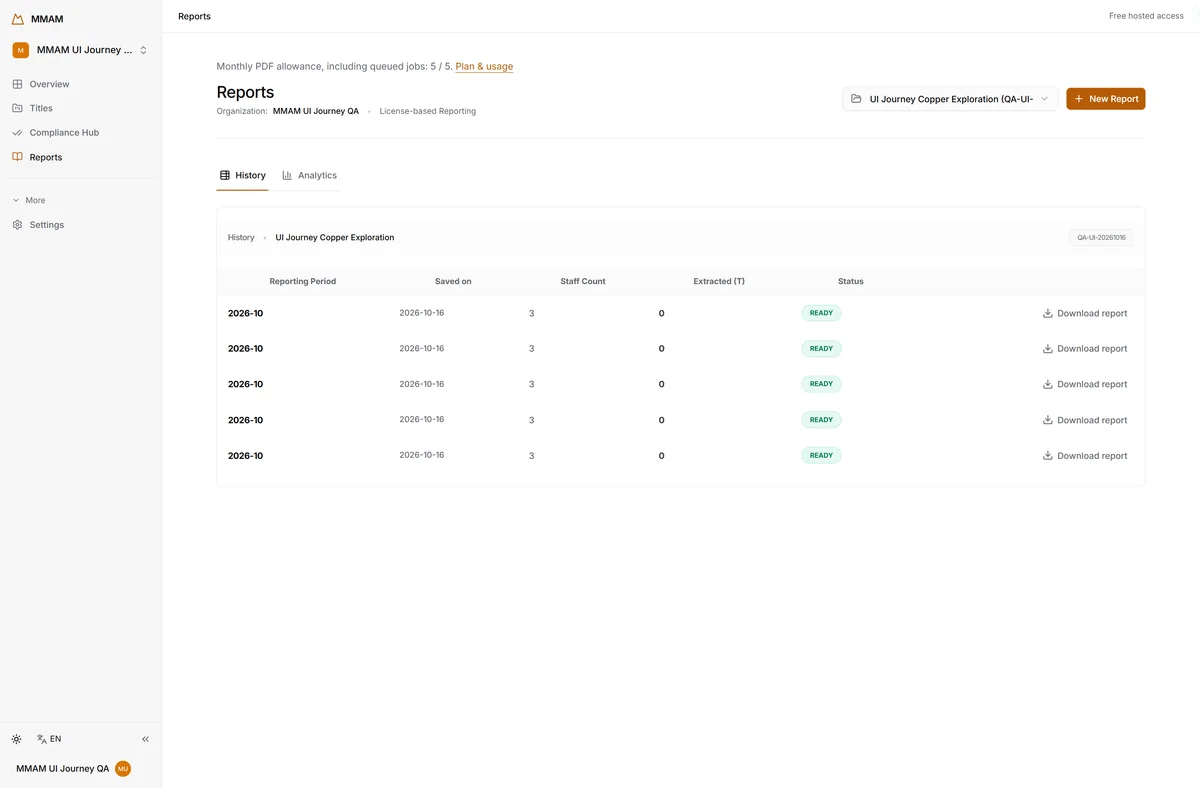Click the MU user avatar
This screenshot has width=1200, height=788.
point(123,769)
